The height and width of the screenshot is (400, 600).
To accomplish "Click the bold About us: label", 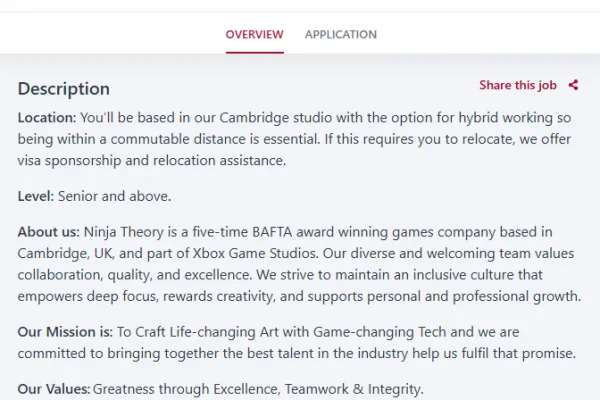I will click(x=49, y=232).
